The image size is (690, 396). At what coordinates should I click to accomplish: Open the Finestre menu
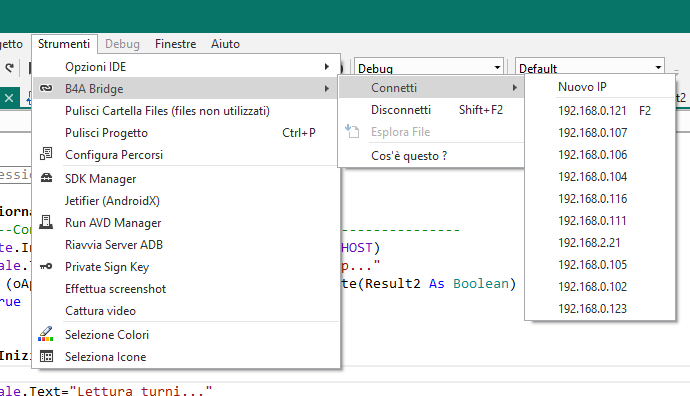coord(176,44)
